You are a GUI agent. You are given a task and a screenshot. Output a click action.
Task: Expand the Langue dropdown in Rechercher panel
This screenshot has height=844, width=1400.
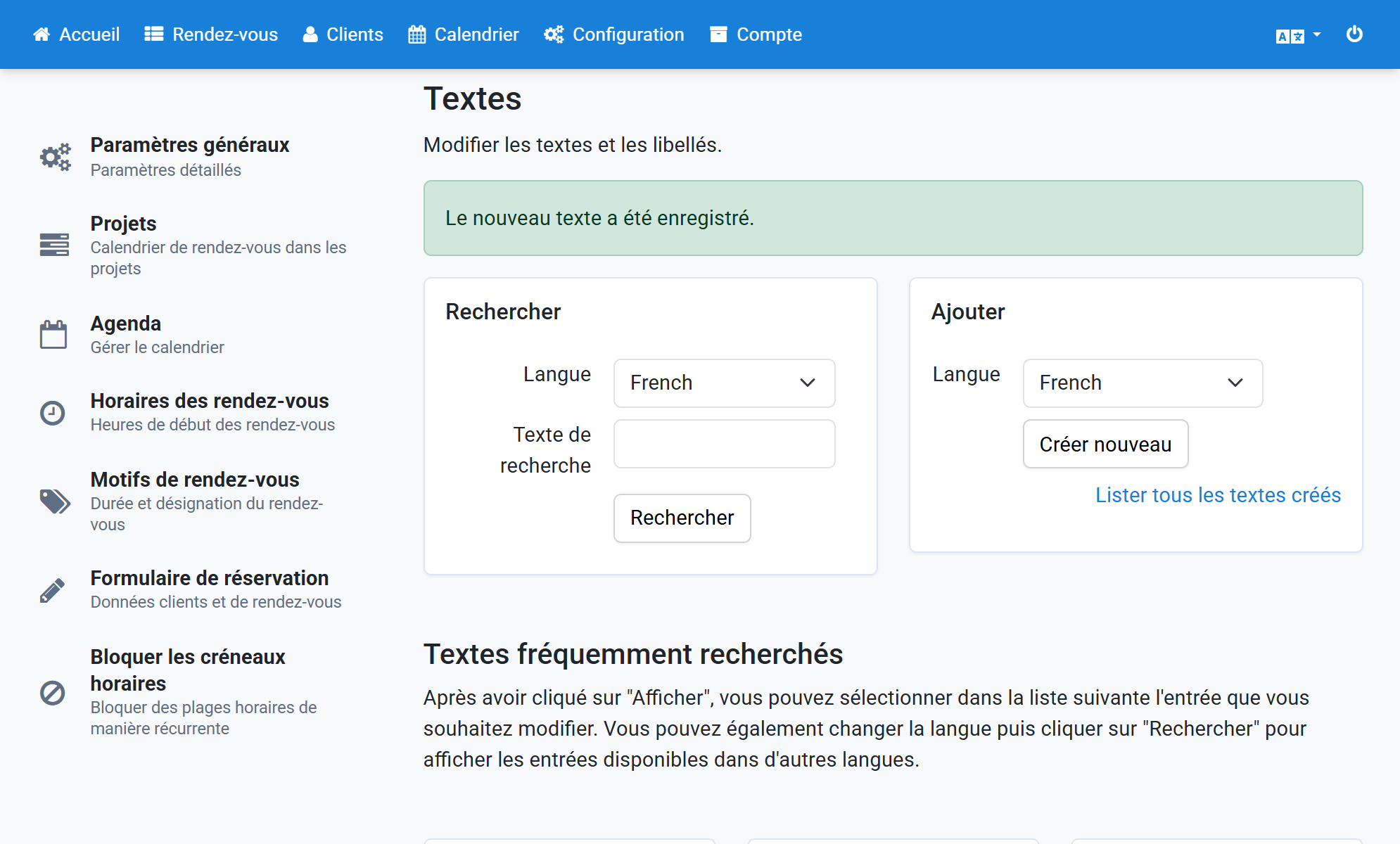pos(725,383)
